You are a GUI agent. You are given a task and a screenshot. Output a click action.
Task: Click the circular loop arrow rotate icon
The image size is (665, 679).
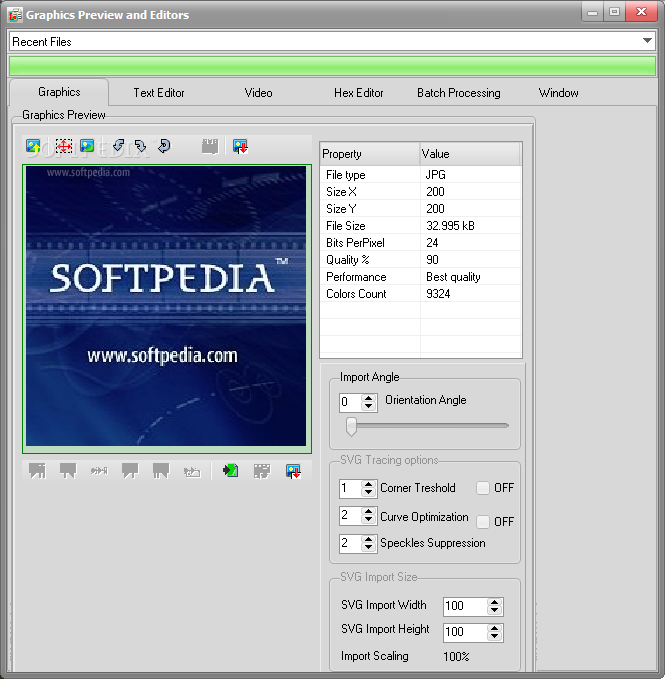pyautogui.click(x=164, y=146)
